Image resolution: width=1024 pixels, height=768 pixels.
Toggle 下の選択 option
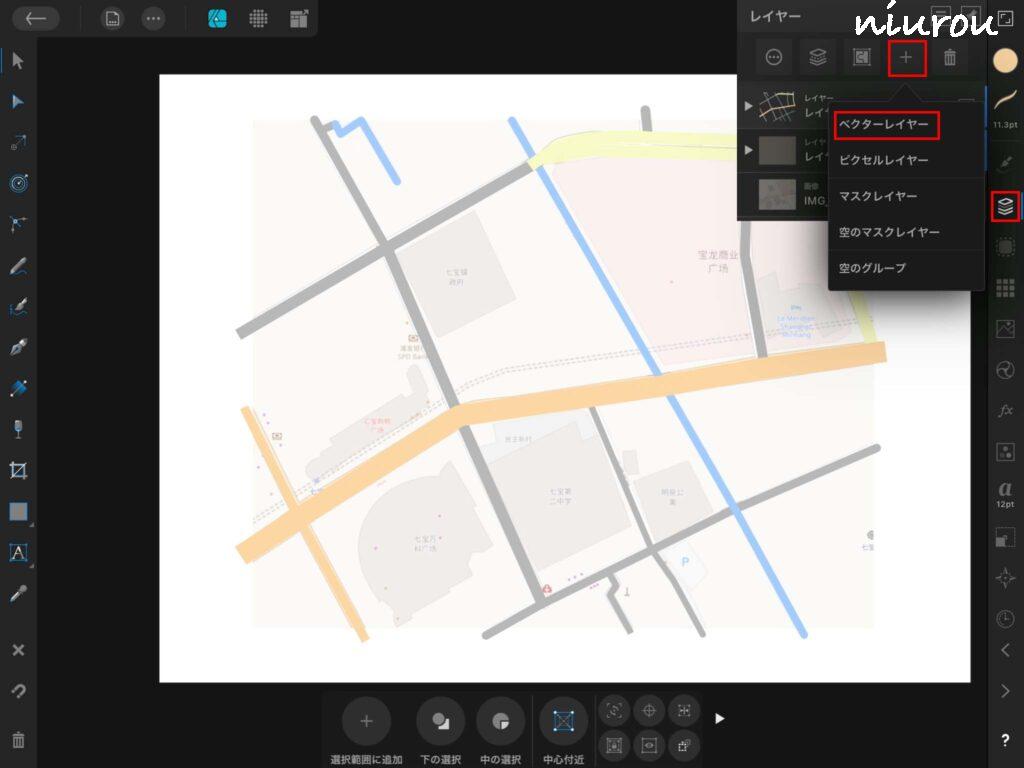441,720
